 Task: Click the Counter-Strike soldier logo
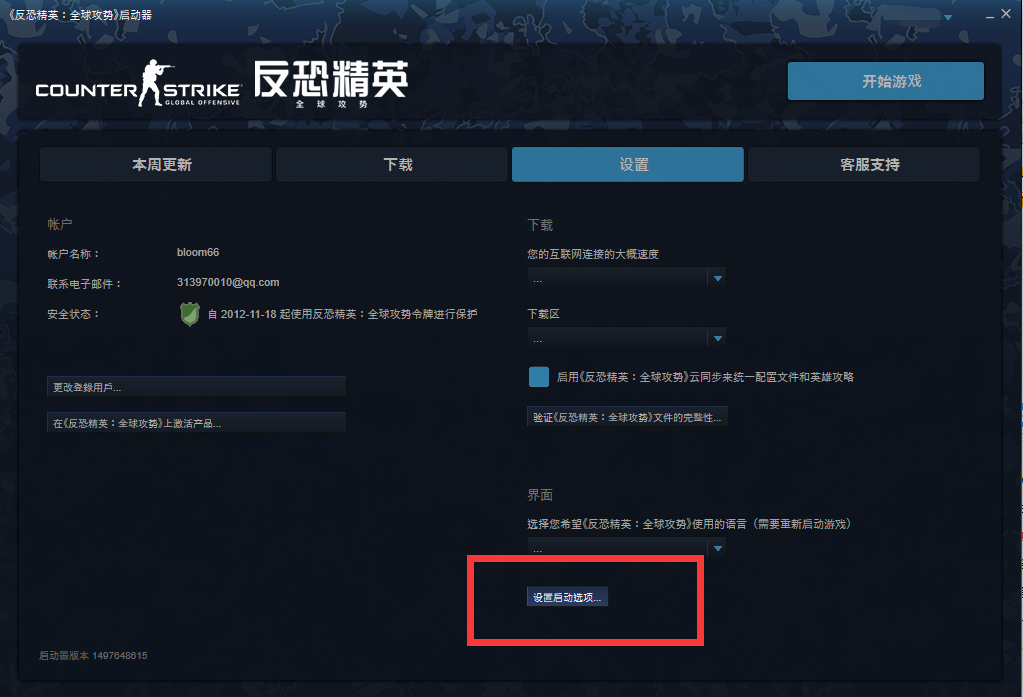pyautogui.click(x=155, y=83)
